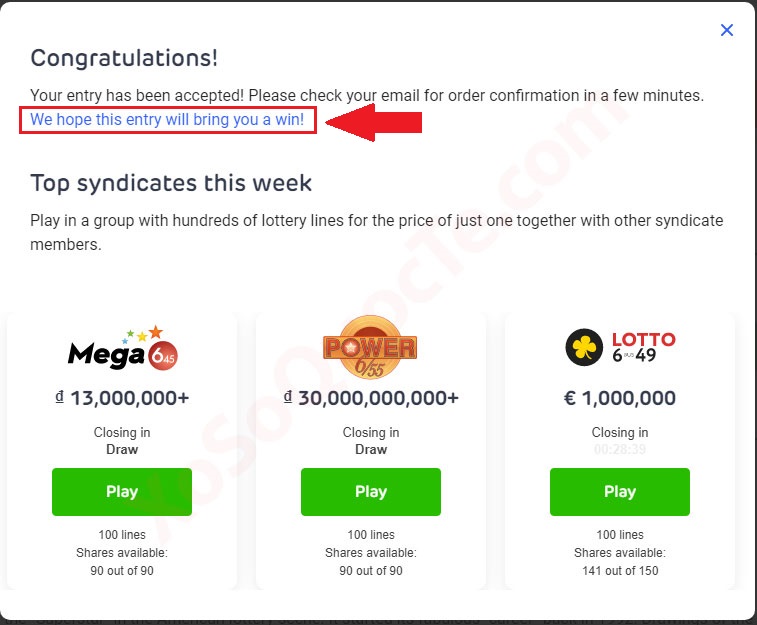The height and width of the screenshot is (625, 757).
Task: Click the 'Congratulations!' heading
Action: (x=124, y=58)
